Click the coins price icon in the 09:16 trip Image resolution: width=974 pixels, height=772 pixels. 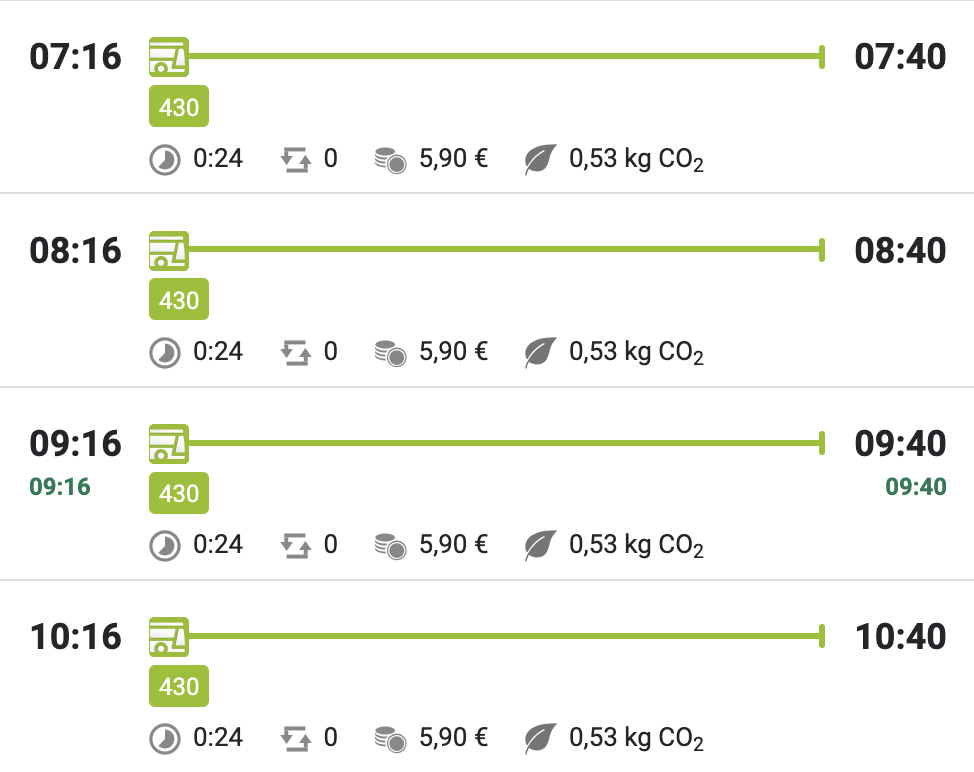click(391, 545)
